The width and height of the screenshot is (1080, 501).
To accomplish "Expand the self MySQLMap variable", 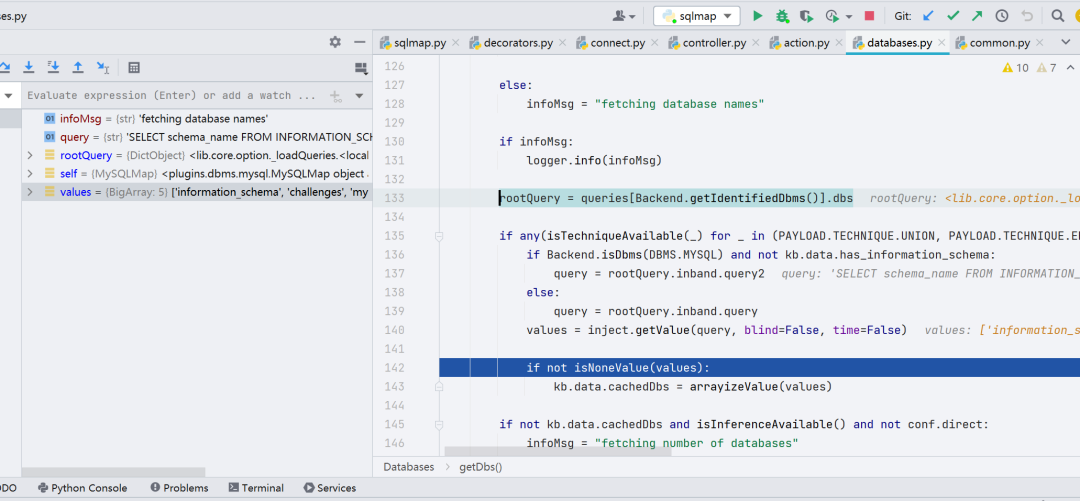I will [30, 174].
